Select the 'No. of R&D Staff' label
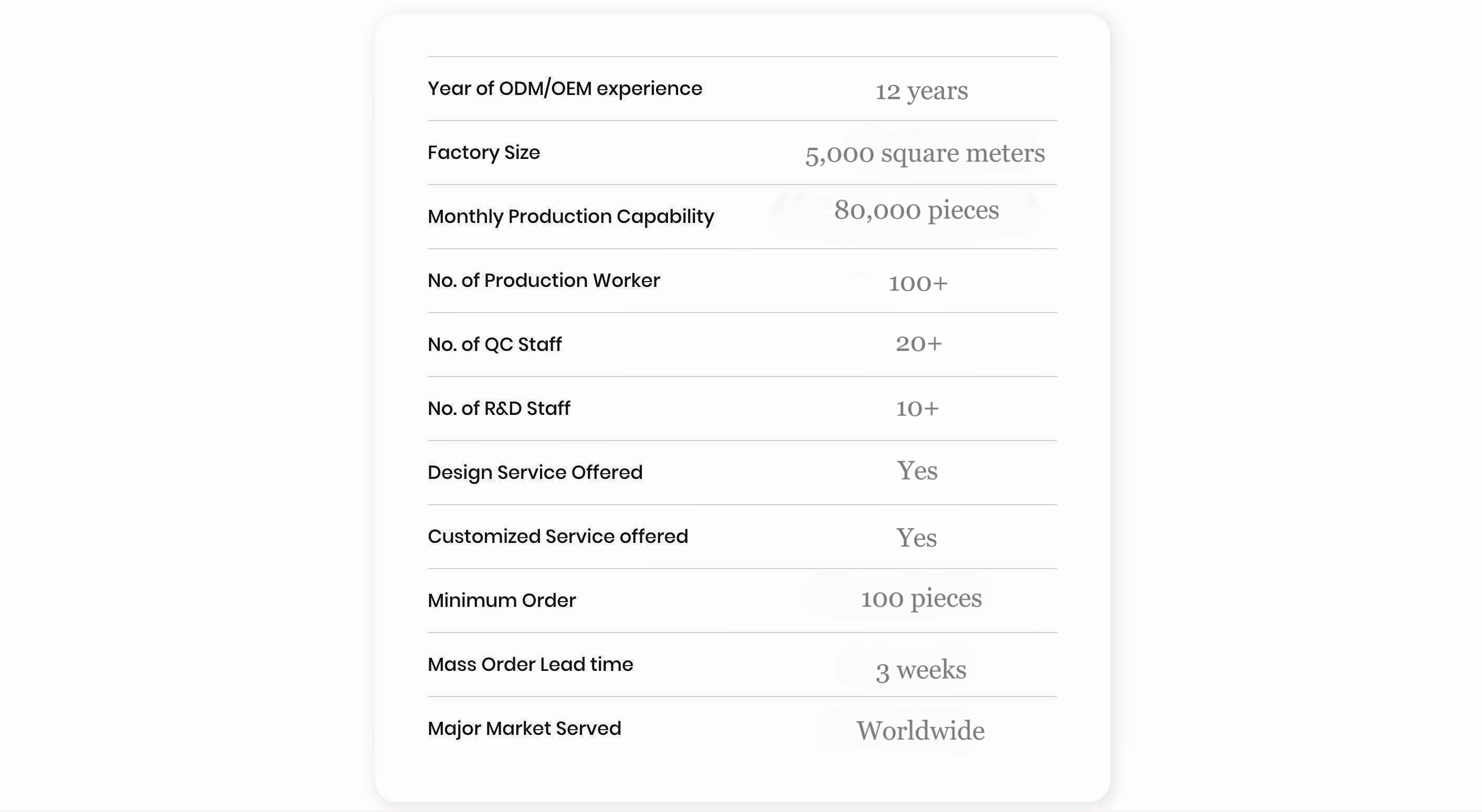Viewport: 1482px width, 812px height. click(499, 408)
